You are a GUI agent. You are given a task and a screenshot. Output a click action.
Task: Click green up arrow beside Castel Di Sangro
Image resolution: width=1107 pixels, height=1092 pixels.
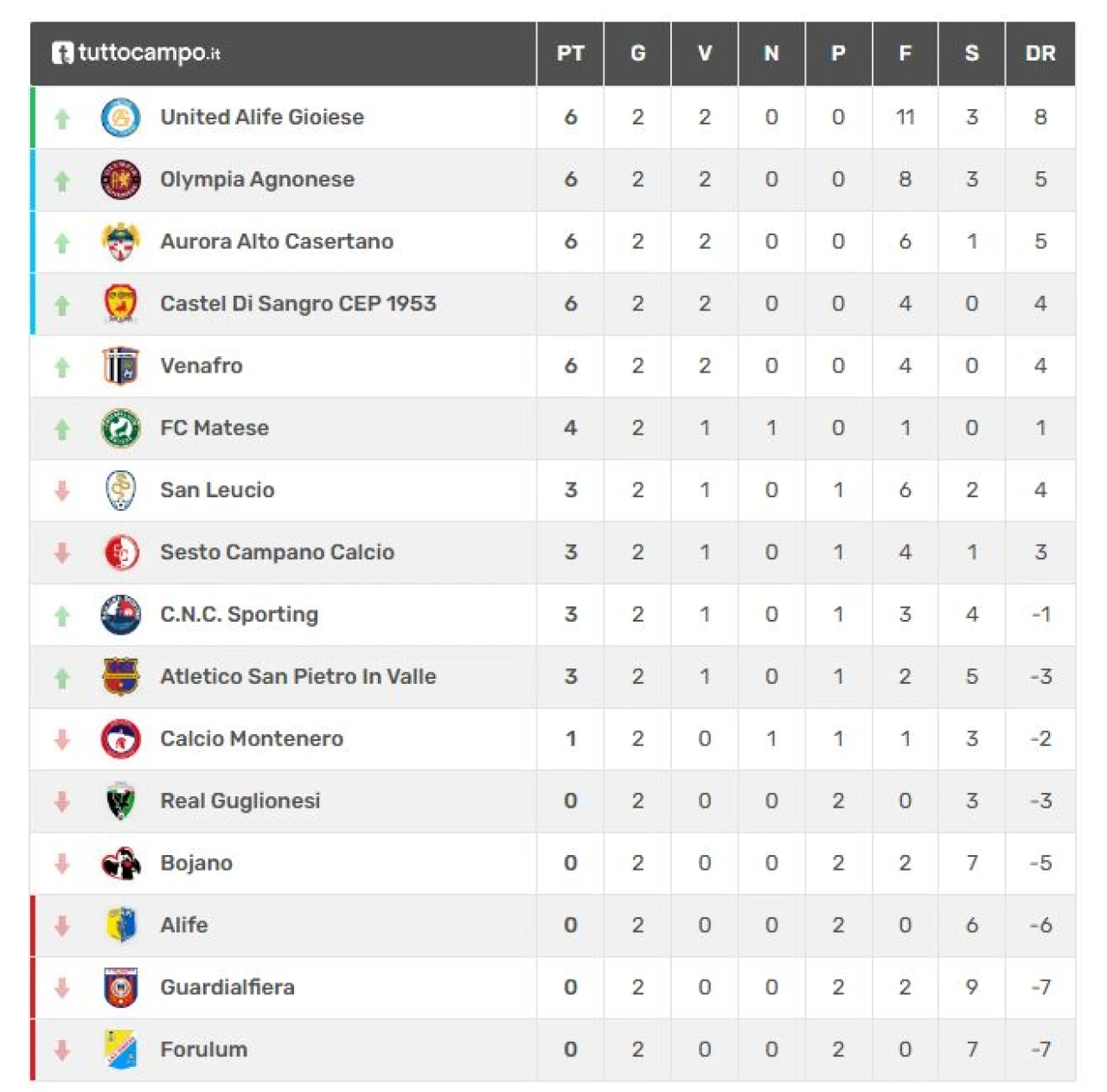click(x=62, y=304)
